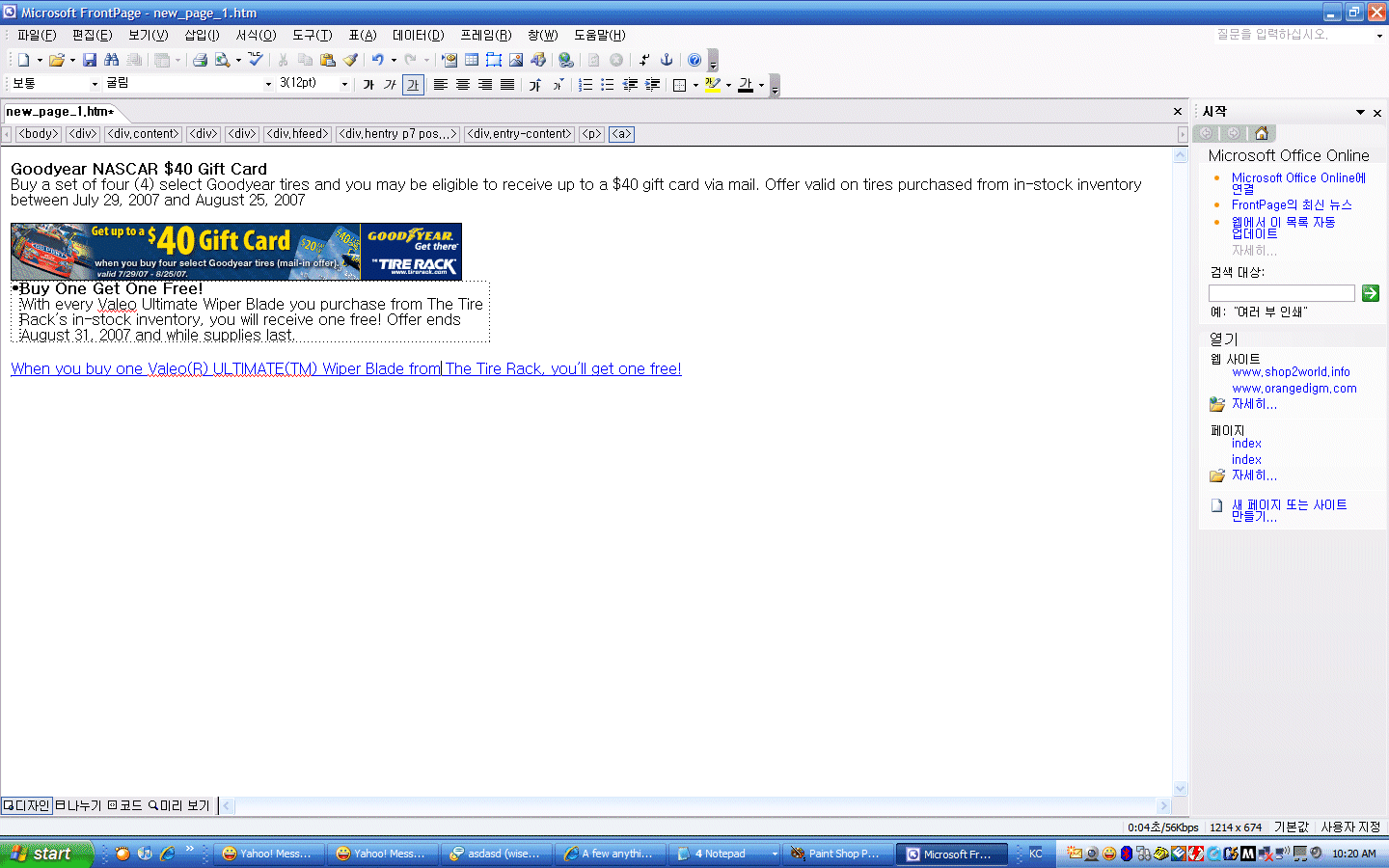
Task: Click the Insert Layer icon
Action: click(494, 60)
